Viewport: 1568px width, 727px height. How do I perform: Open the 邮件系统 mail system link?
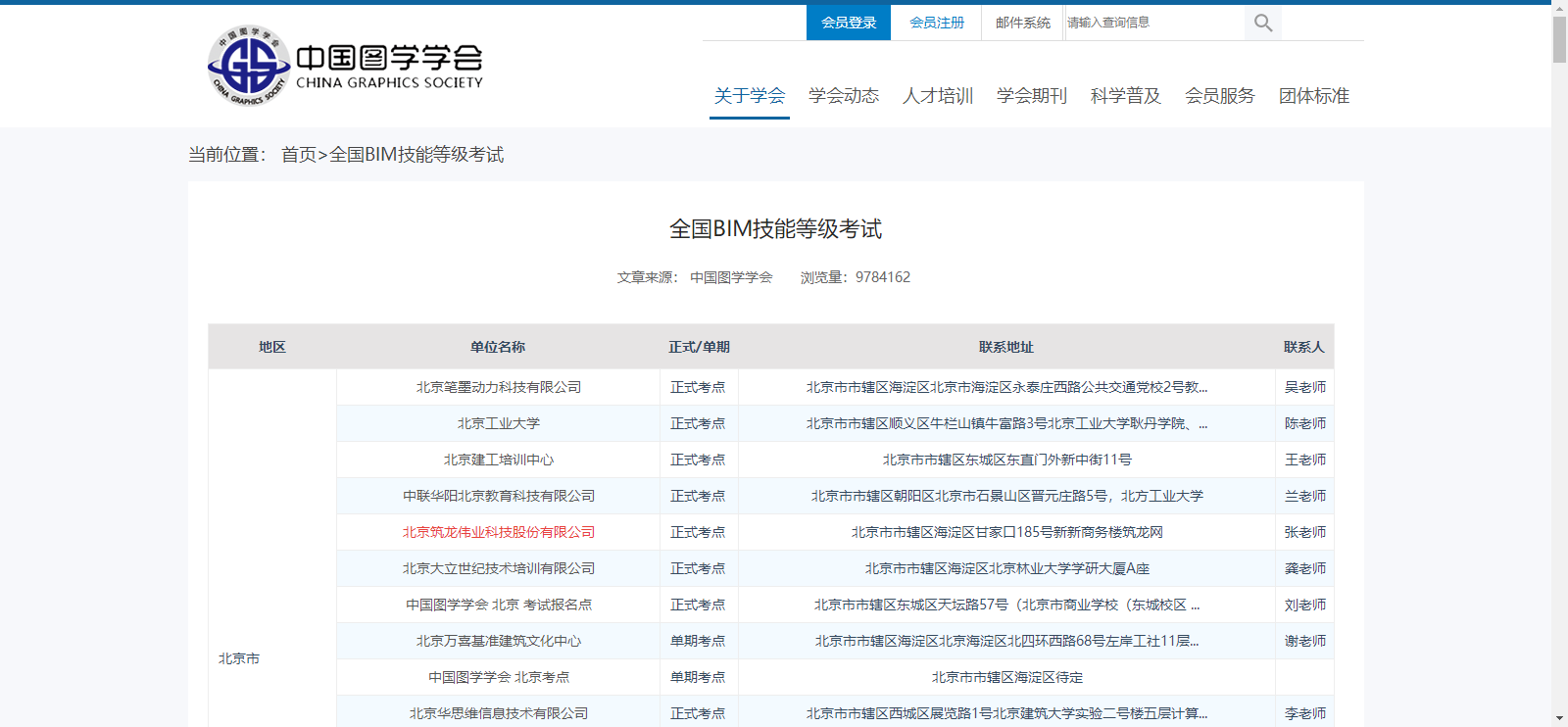tap(1022, 23)
